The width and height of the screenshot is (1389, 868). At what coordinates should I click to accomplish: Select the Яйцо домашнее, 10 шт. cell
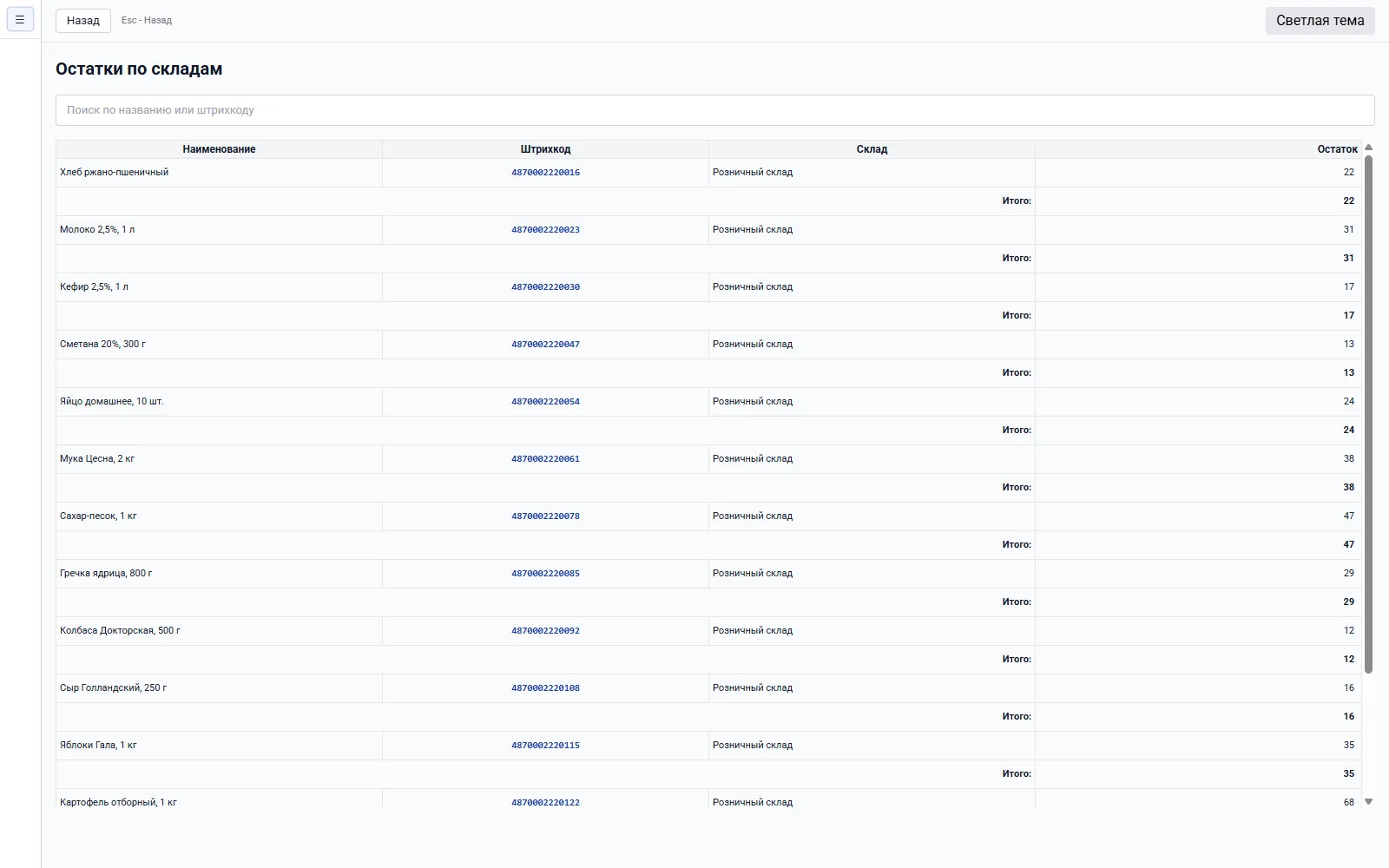coord(219,401)
